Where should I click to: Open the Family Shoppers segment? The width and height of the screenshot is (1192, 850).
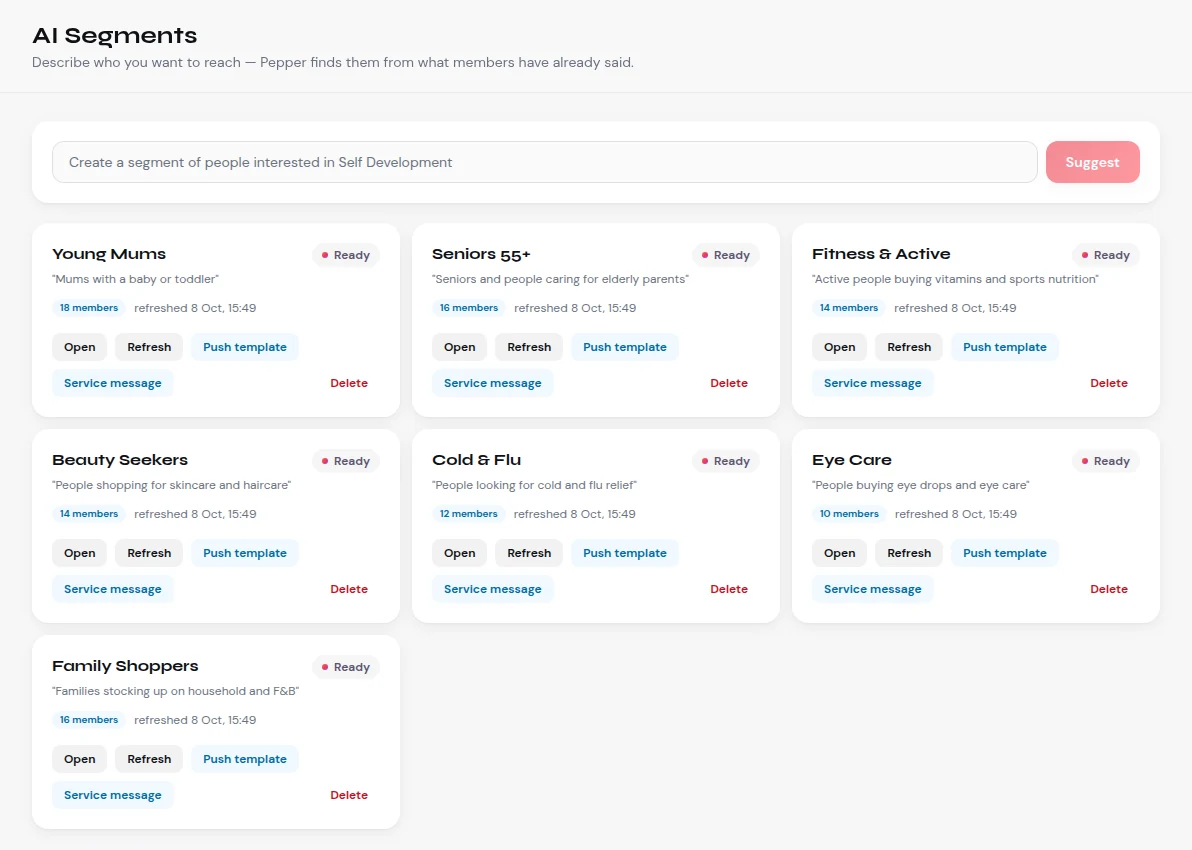point(80,759)
